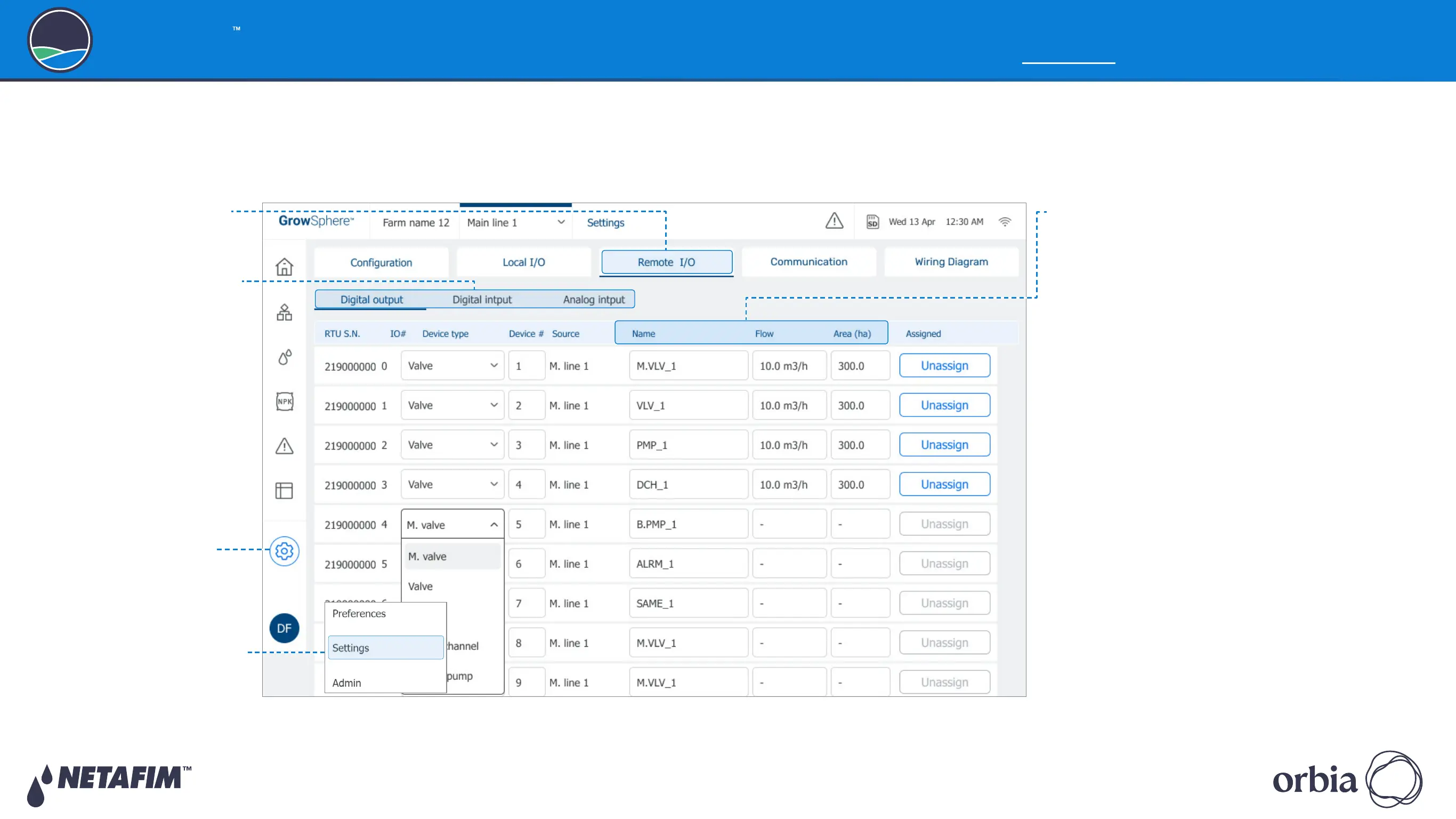Open the alerts triangle icon in sidebar
The image size is (1456, 819).
click(x=284, y=446)
